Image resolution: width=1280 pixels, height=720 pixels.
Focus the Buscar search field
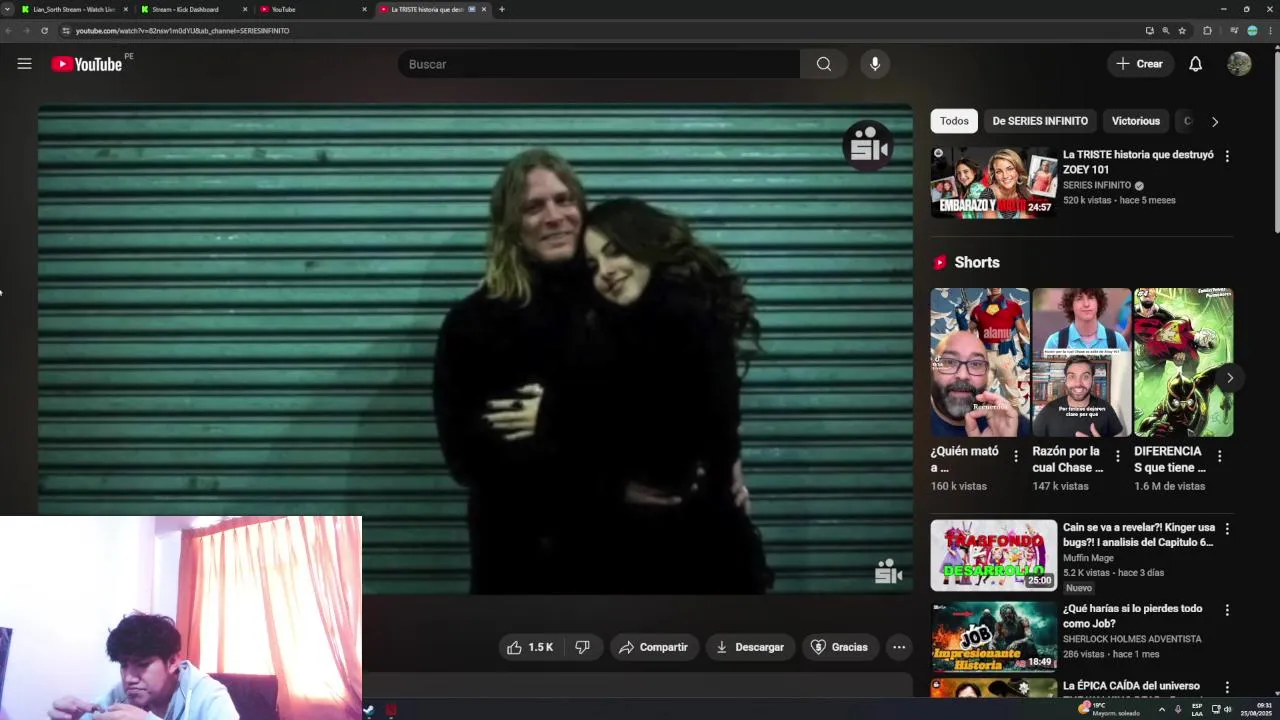(598, 64)
